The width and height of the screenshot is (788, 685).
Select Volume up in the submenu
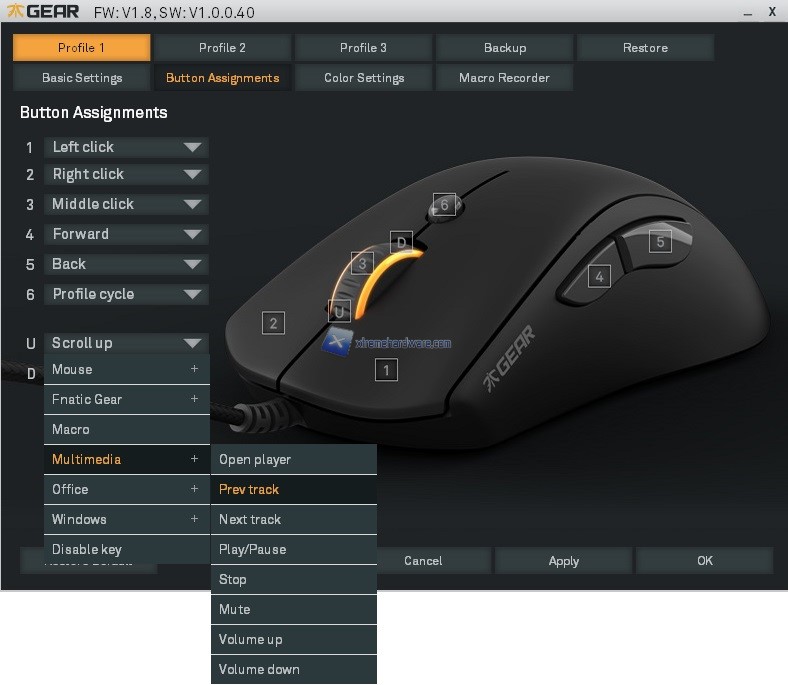(293, 639)
